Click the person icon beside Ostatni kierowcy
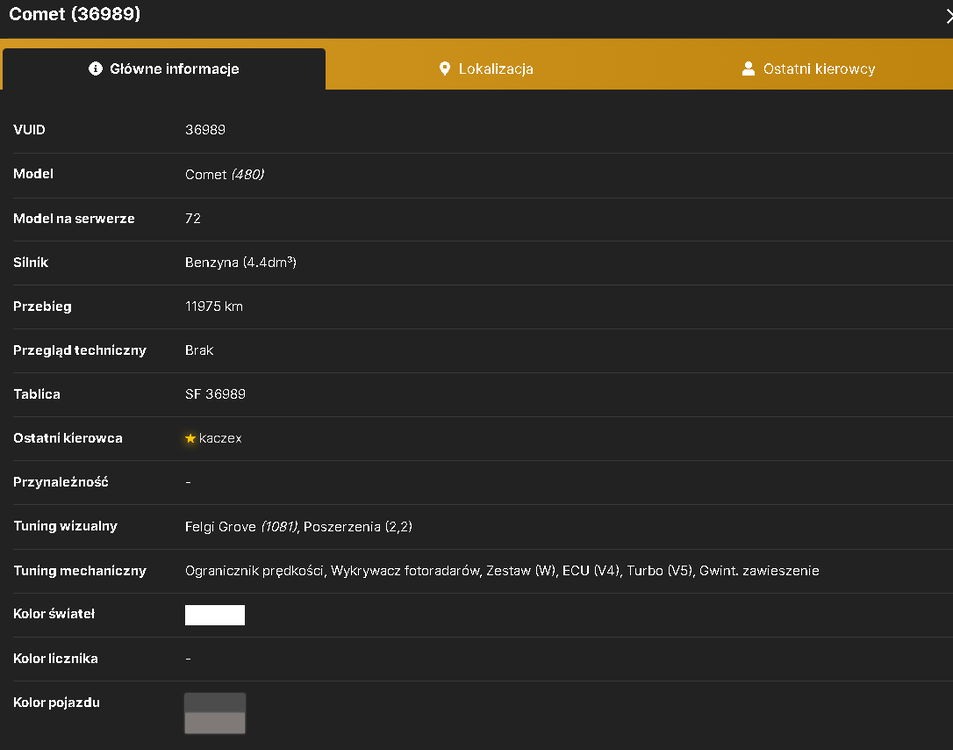Viewport: 953px width, 750px height. pyautogui.click(x=748, y=69)
